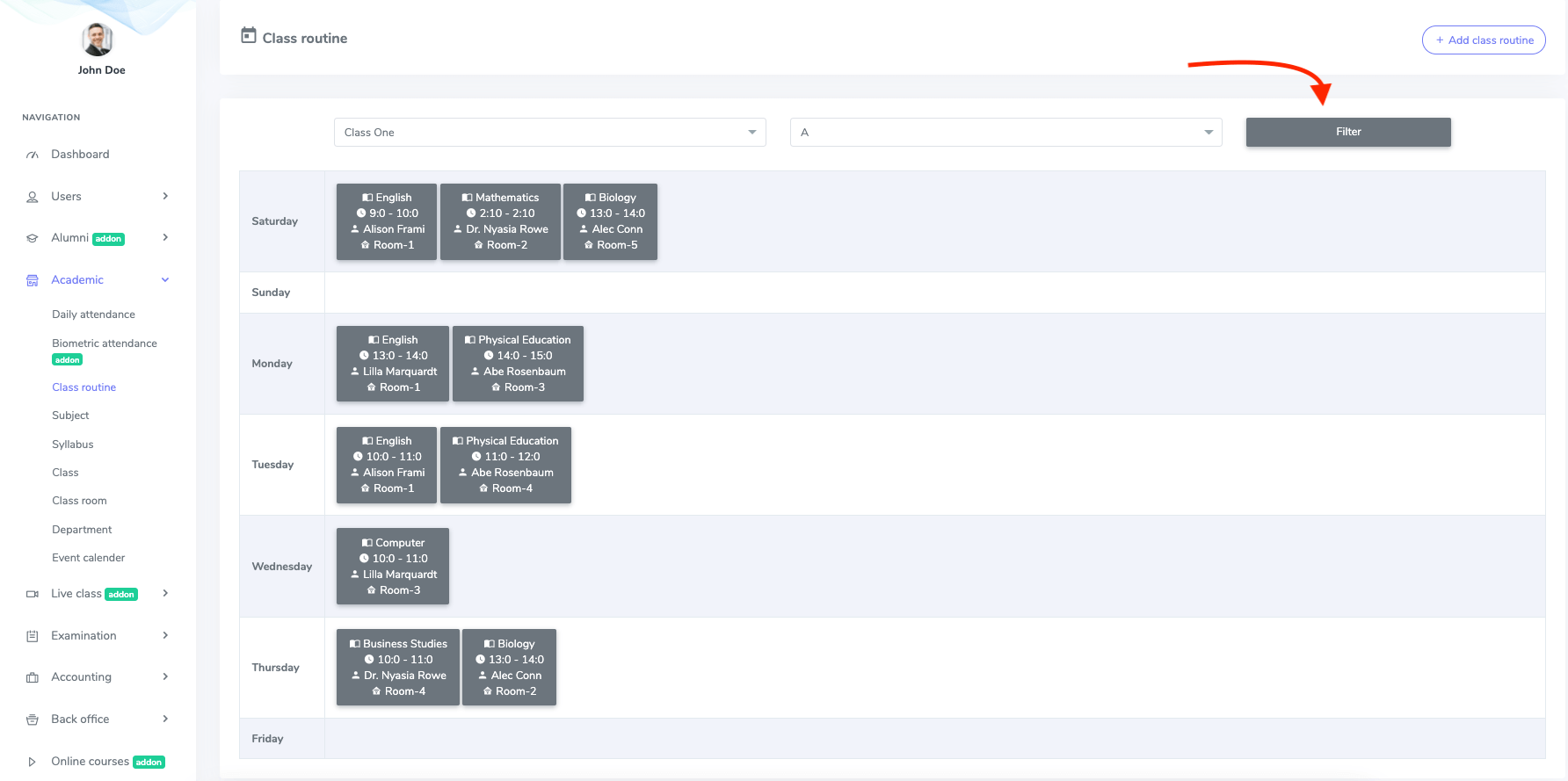Go to Syllabus in Academic menu
The height and width of the screenshot is (781, 1568).
tap(73, 445)
